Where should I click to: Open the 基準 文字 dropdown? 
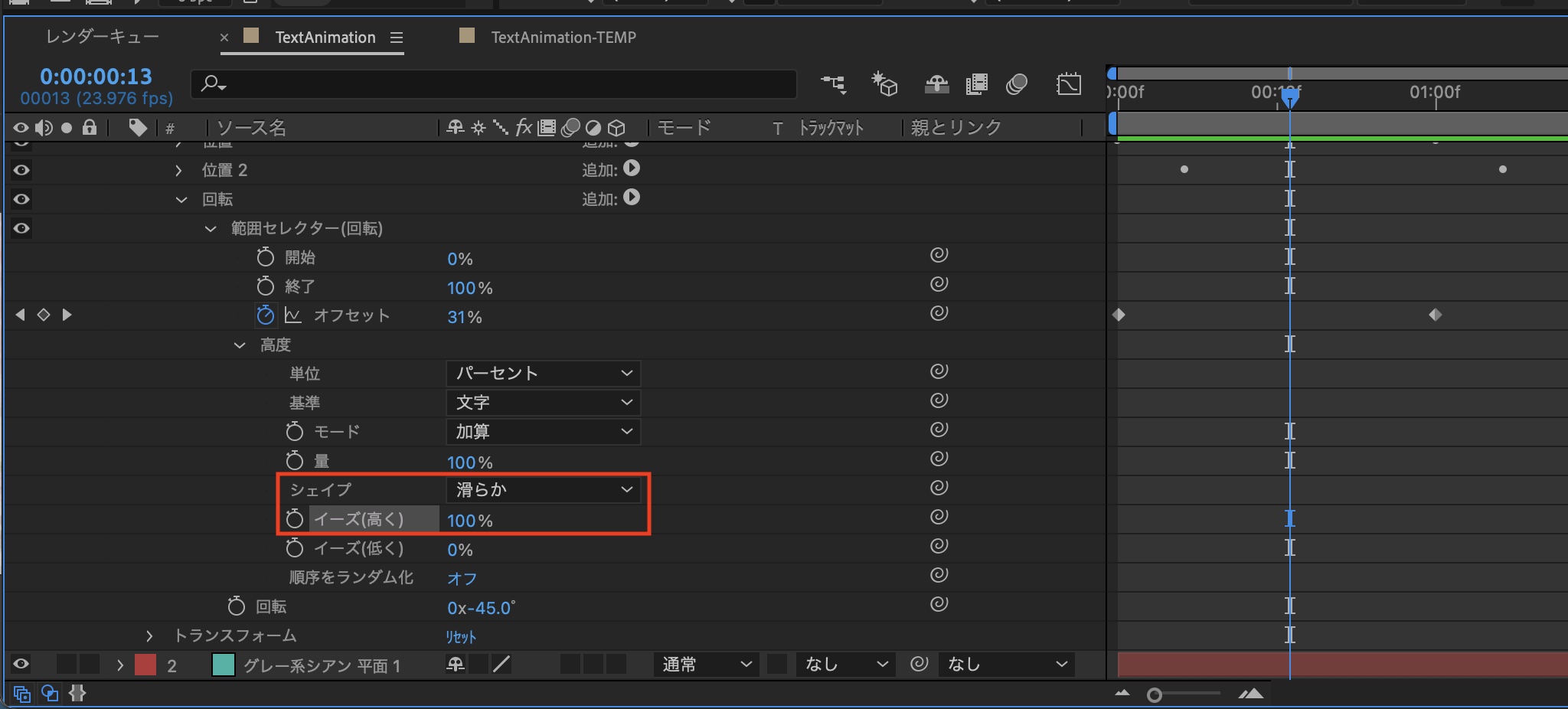543,402
